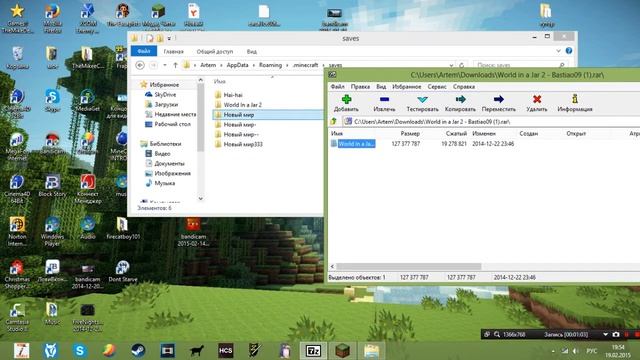Open the Quick Access Toolbar dropdown arrow
Image resolution: width=640 pixels, height=360 pixels.
(x=169, y=38)
